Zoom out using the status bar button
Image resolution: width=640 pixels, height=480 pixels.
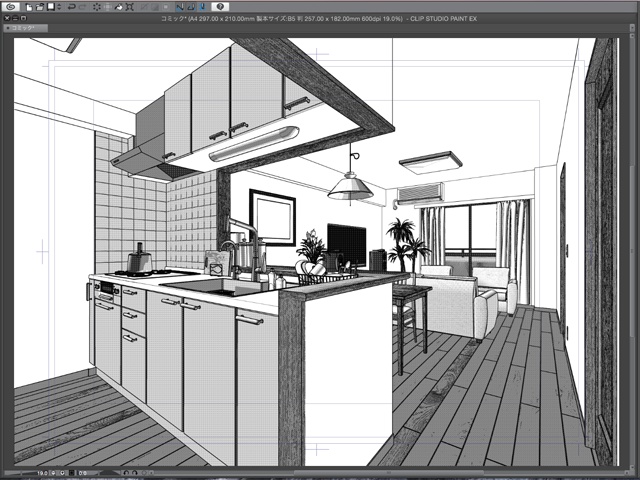(x=53, y=473)
